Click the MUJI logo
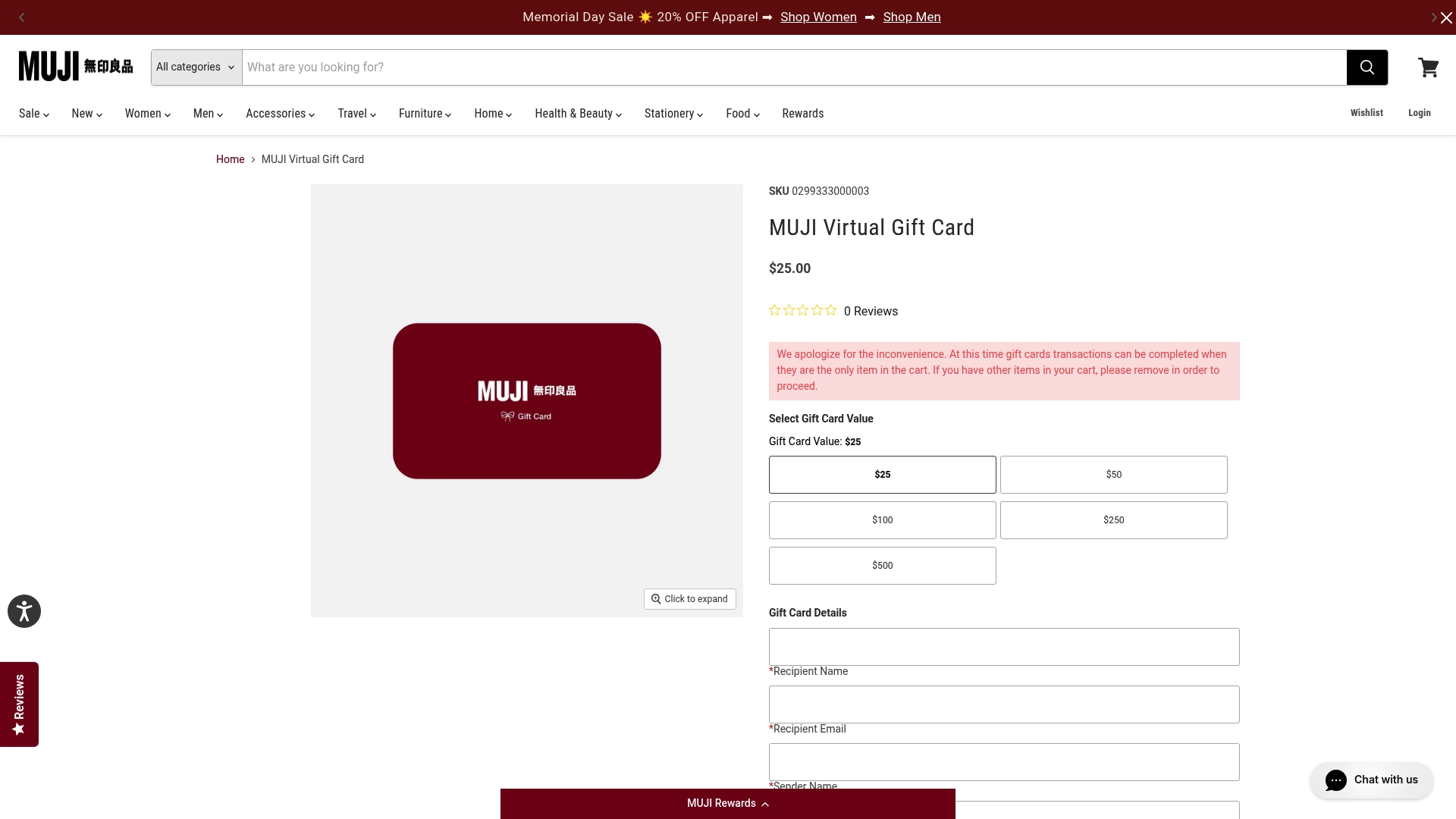This screenshot has height=819, width=1456. pos(76,67)
